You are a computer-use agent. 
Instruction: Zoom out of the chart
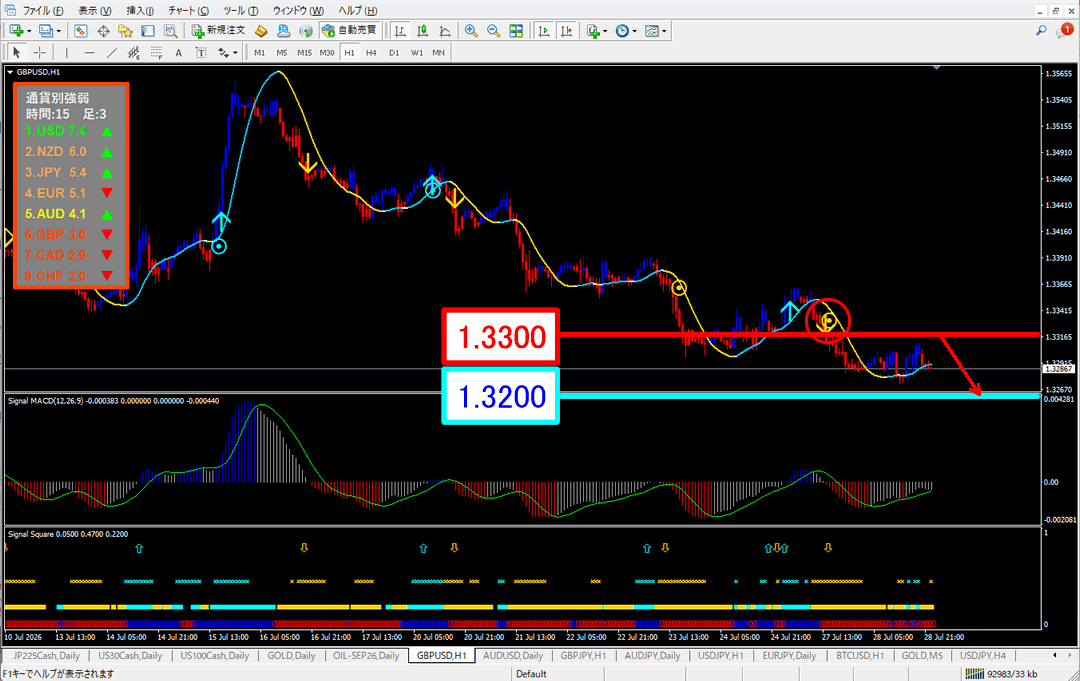tap(493, 31)
